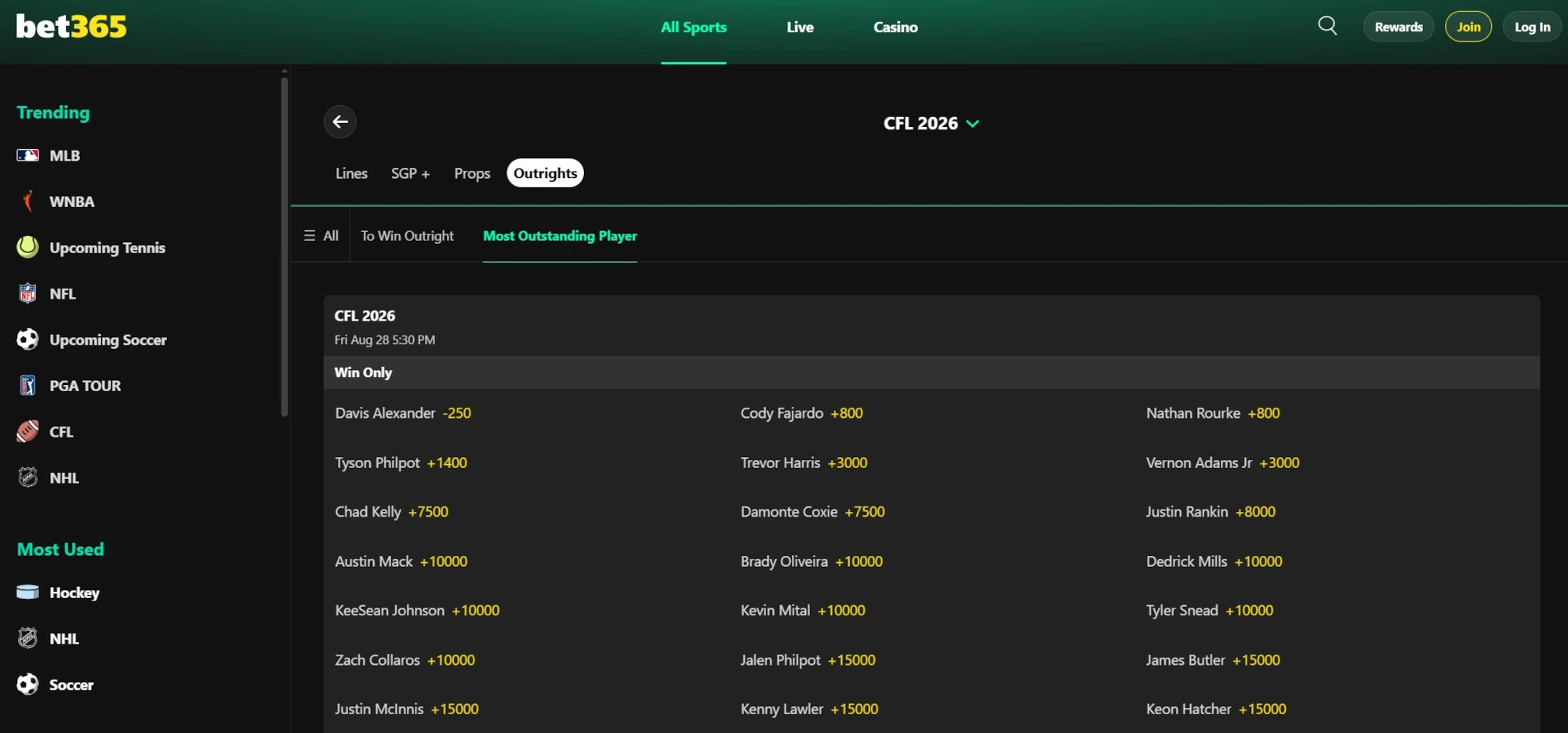The width and height of the screenshot is (1568, 733).
Task: Click the NHL shield icon in Trending
Action: (x=27, y=477)
